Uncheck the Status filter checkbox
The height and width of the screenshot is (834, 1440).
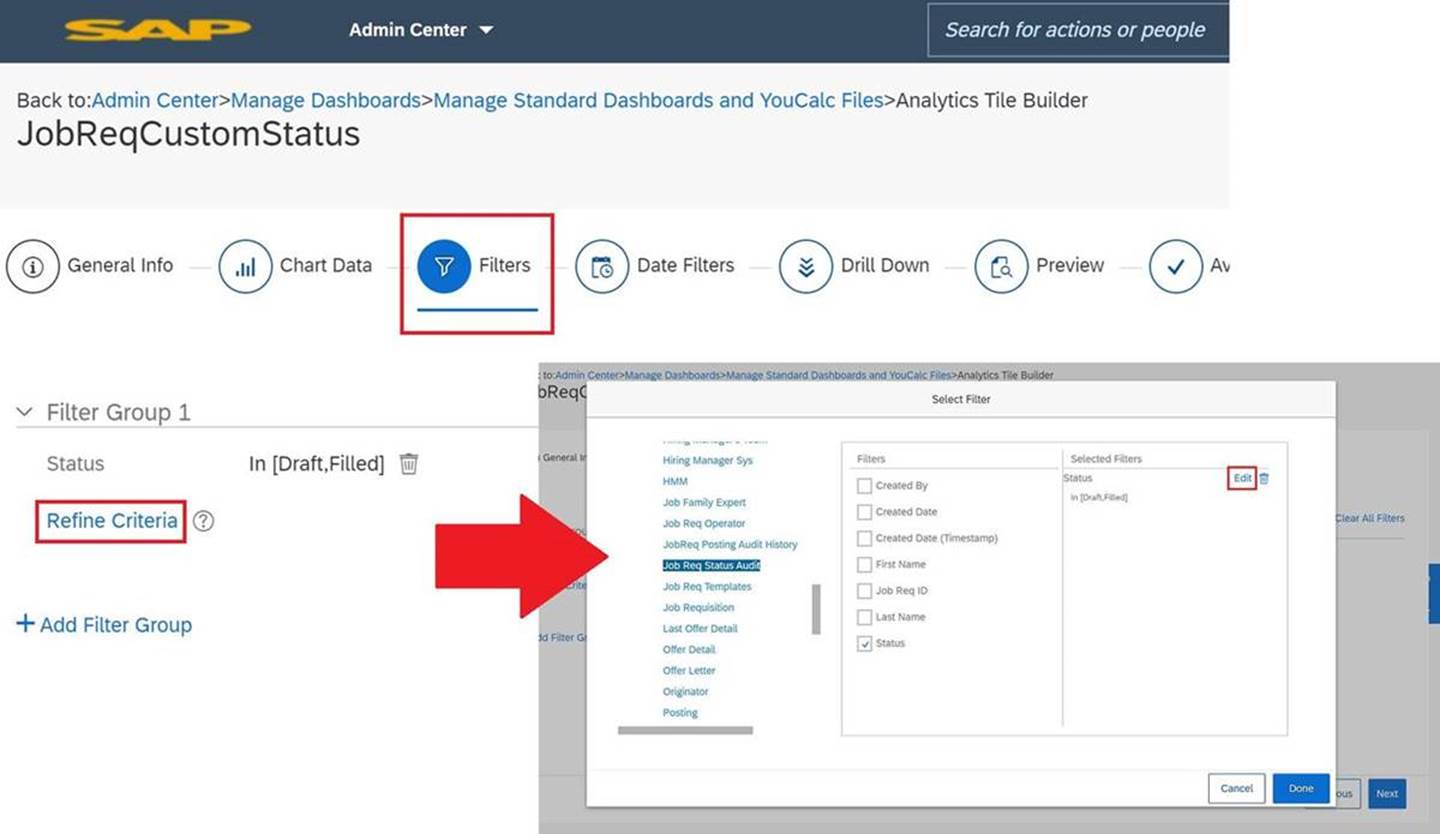point(864,644)
